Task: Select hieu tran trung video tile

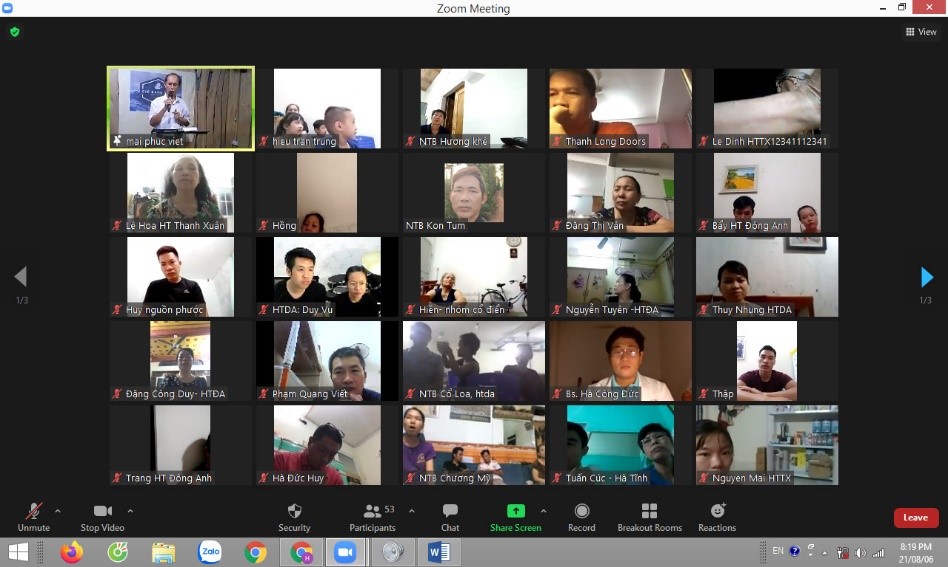Action: pyautogui.click(x=327, y=108)
